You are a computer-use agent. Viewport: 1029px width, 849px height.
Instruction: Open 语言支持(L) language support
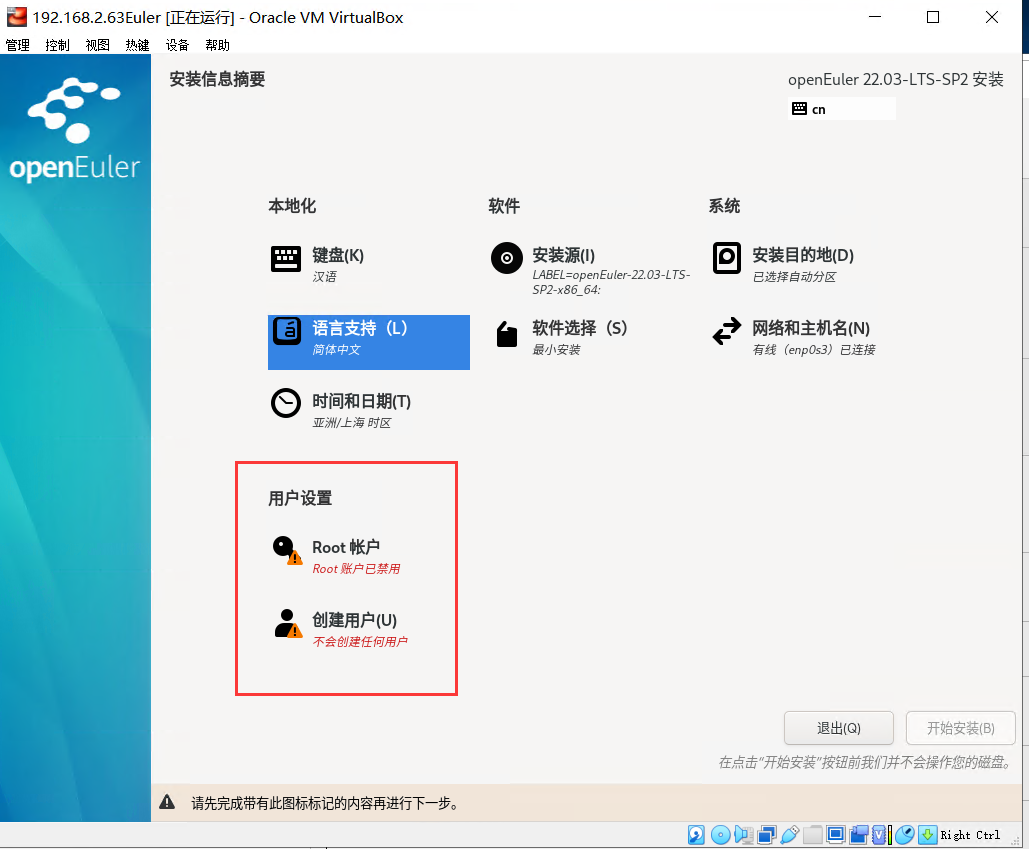(369, 342)
